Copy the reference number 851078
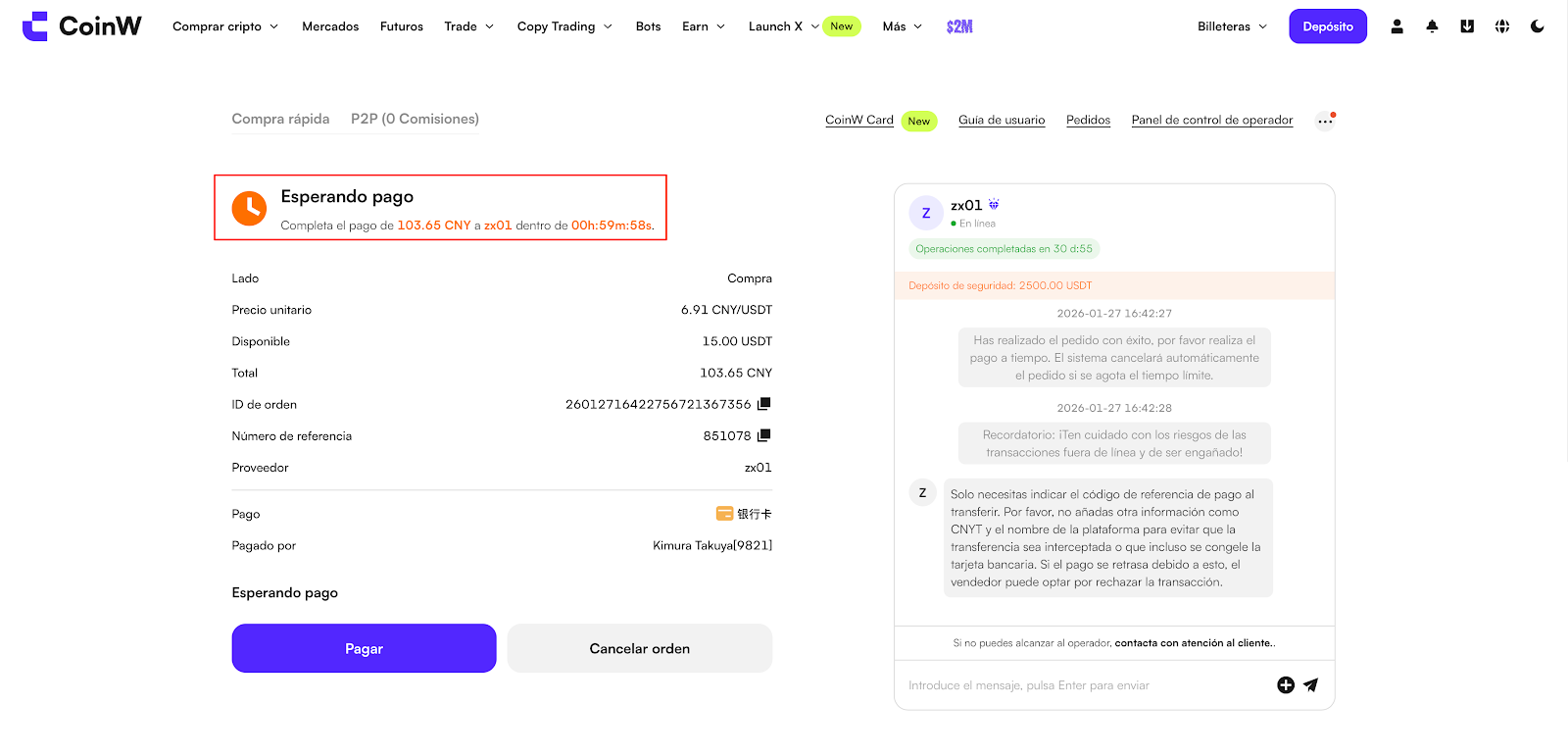The image size is (1568, 756). [764, 435]
